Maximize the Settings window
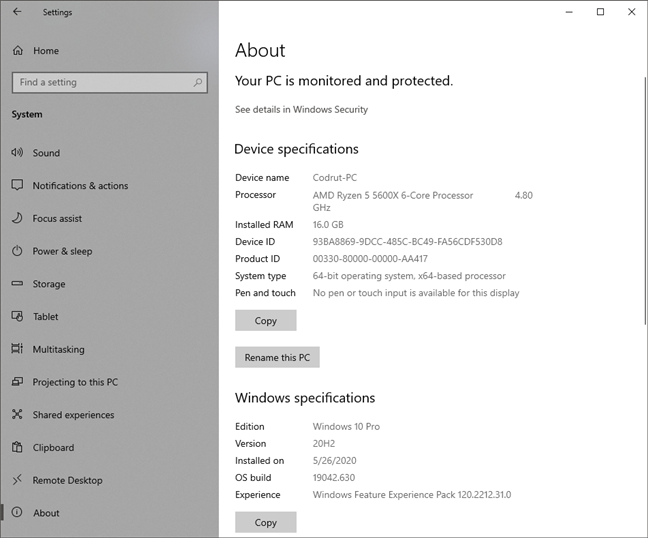The image size is (648, 538). pos(600,12)
